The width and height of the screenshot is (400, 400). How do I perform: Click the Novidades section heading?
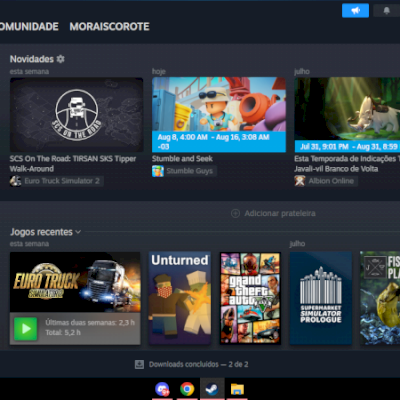click(32, 59)
